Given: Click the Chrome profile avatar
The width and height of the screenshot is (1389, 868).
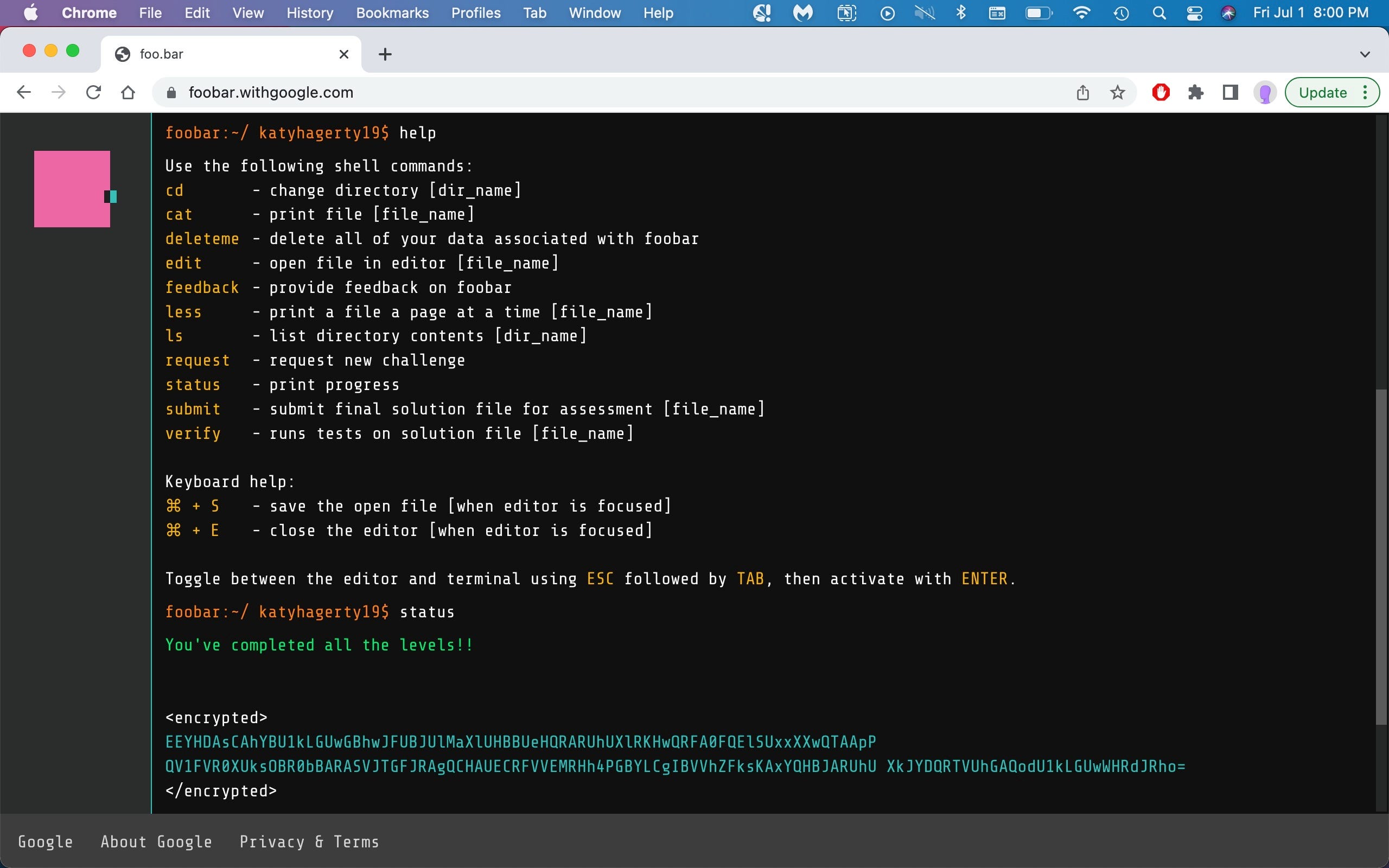Looking at the screenshot, I should click(1264, 92).
